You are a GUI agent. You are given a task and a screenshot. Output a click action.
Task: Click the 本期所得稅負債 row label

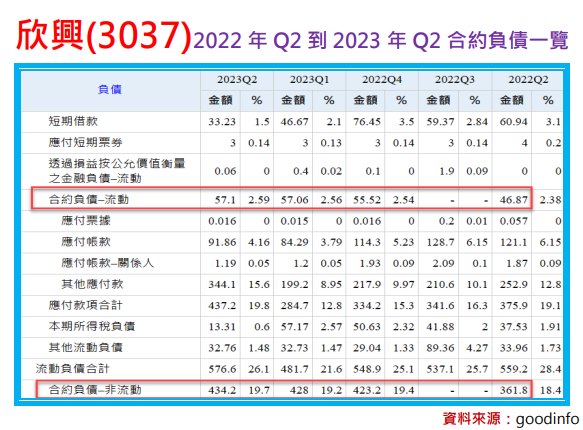click(x=92, y=327)
